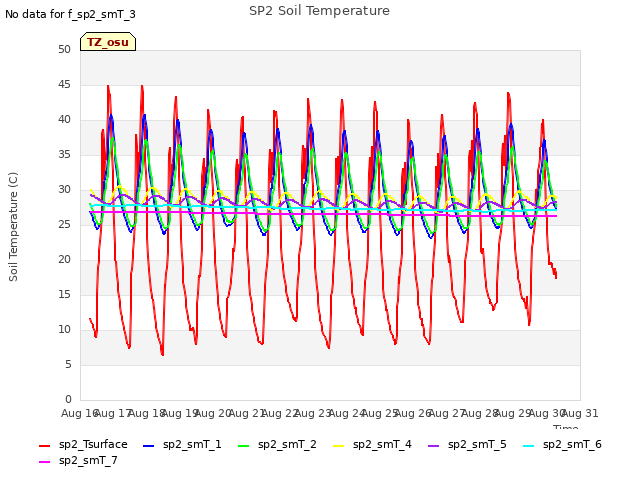Click the Aug 16 x-axis date label
Image resolution: width=640 pixels, height=480 pixels.
click(80, 413)
